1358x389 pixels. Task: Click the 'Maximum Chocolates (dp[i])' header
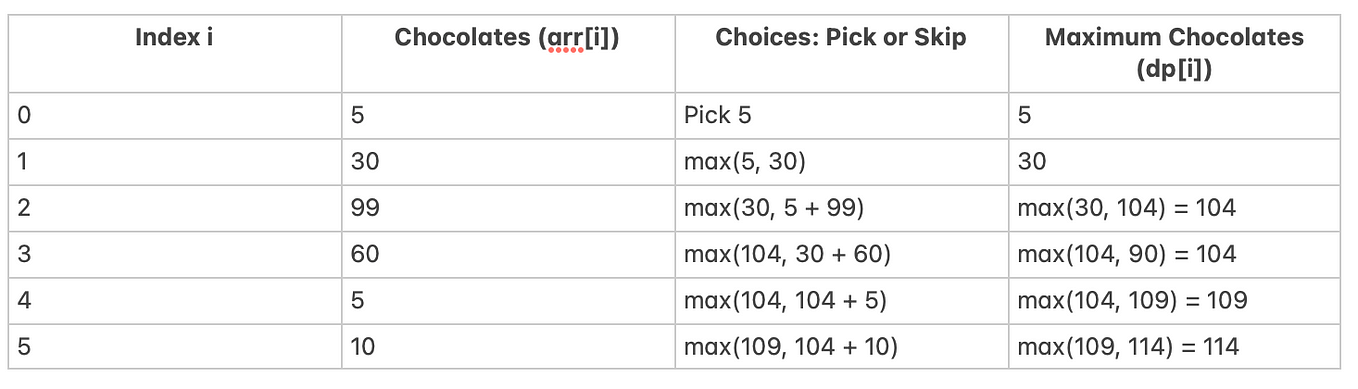pos(1174,53)
